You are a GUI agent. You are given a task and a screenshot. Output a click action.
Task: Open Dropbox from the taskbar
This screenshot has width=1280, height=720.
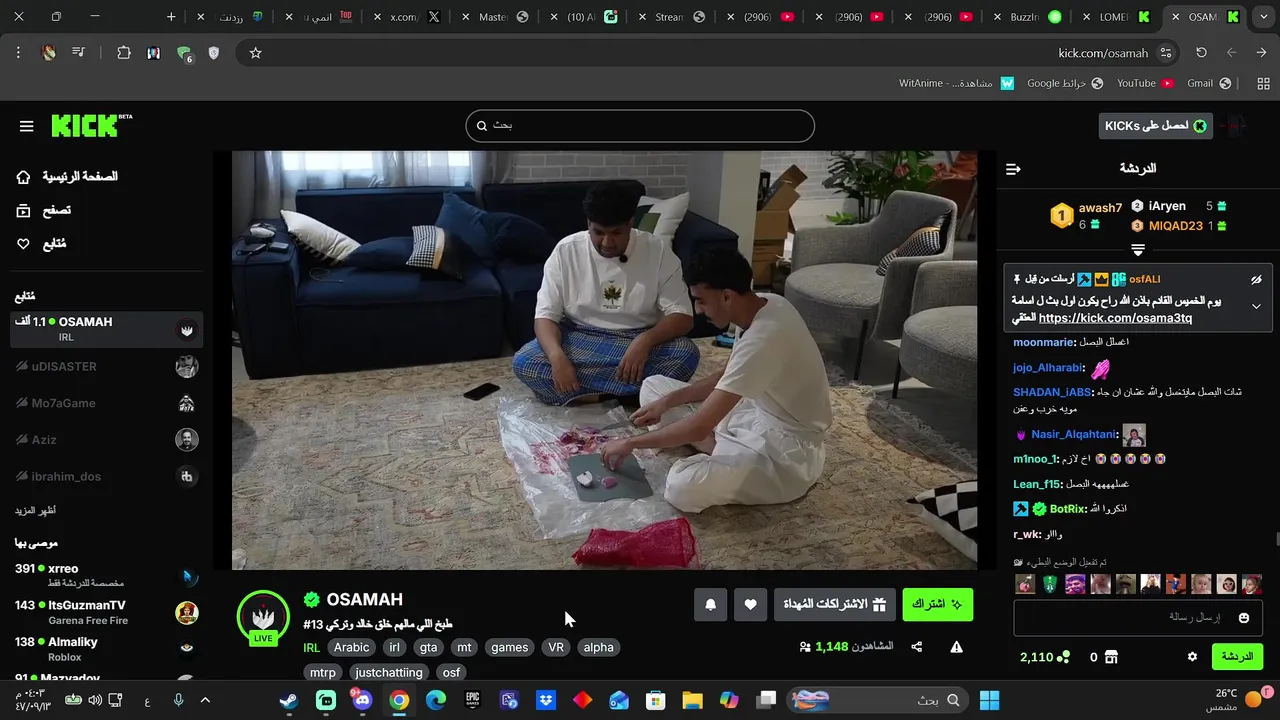click(x=546, y=700)
